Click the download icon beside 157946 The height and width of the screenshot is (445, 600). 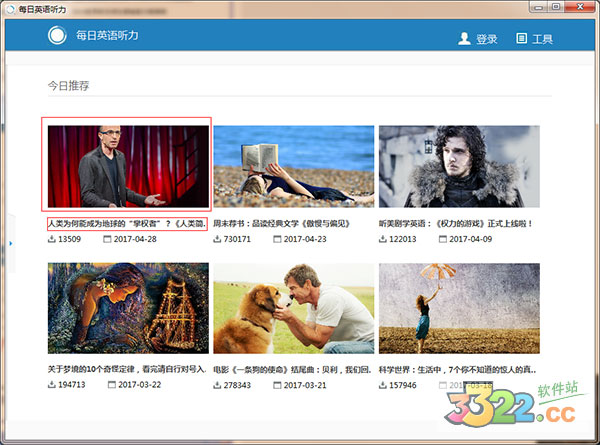coord(383,385)
